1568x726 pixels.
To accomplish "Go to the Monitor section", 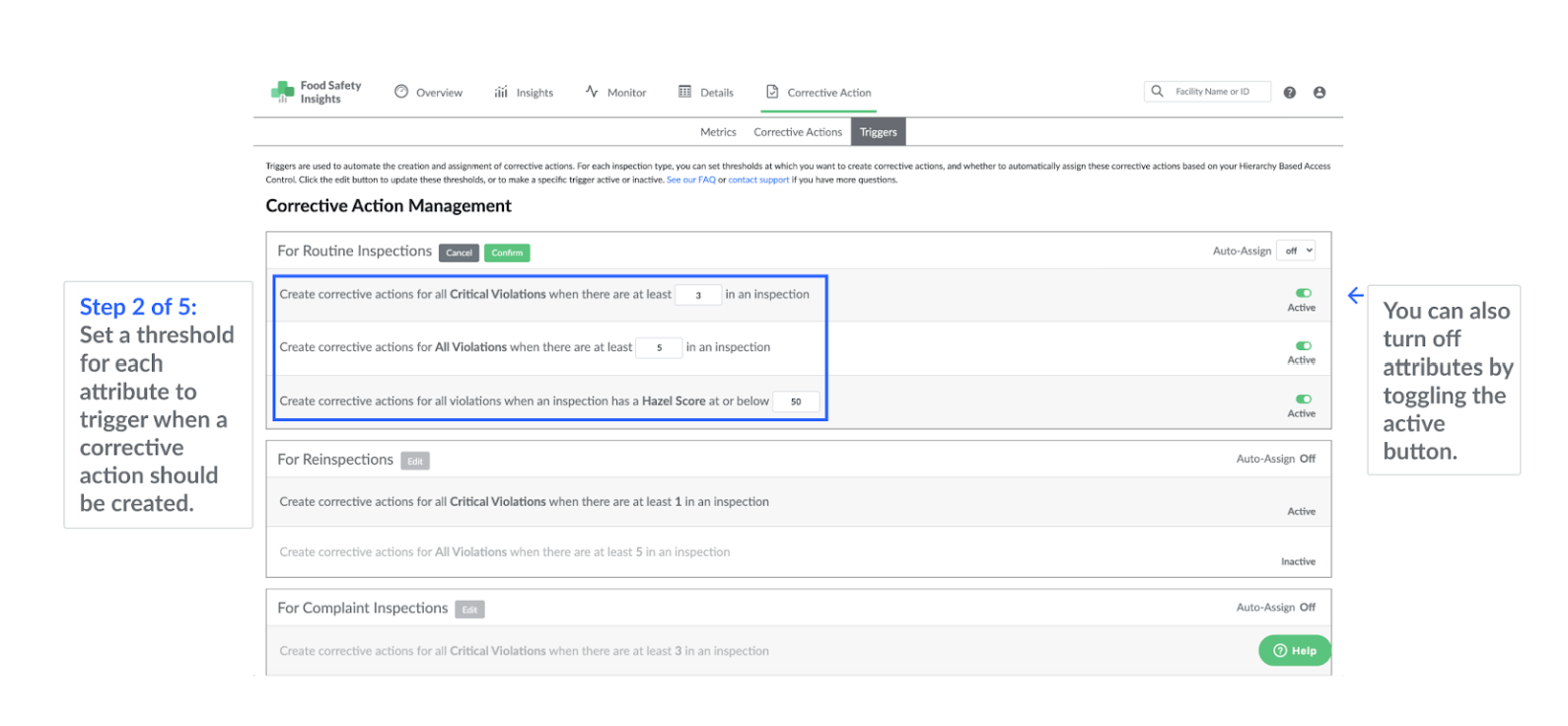I will click(x=615, y=93).
